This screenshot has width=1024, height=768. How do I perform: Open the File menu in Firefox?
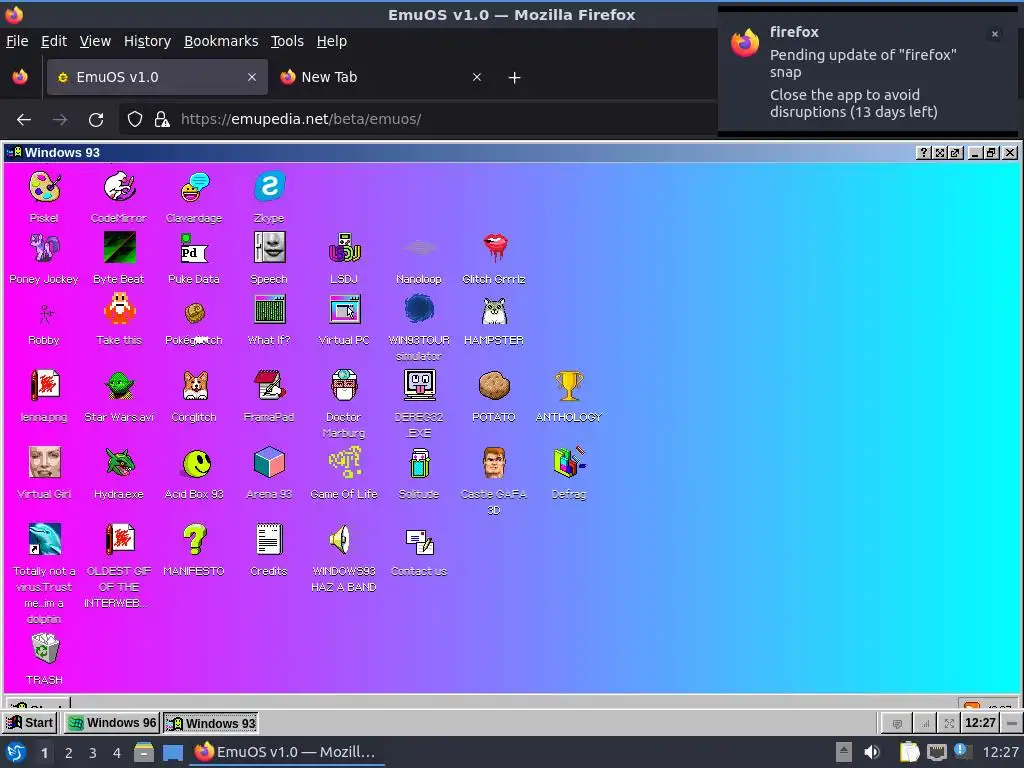[17, 41]
